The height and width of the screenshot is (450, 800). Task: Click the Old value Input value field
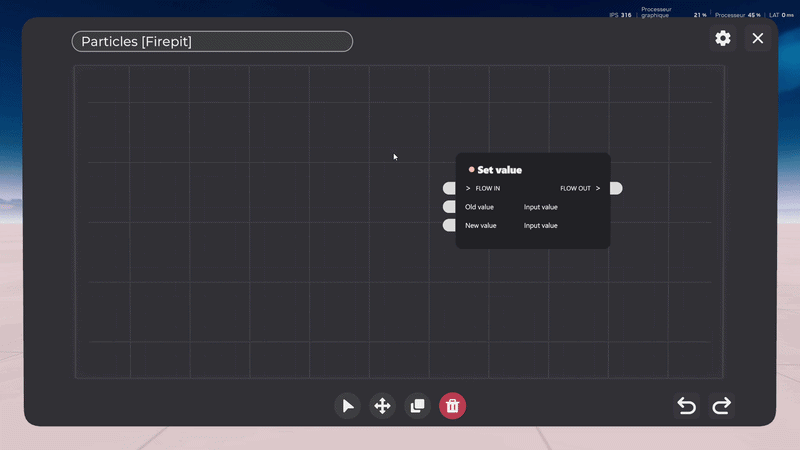[x=540, y=207]
